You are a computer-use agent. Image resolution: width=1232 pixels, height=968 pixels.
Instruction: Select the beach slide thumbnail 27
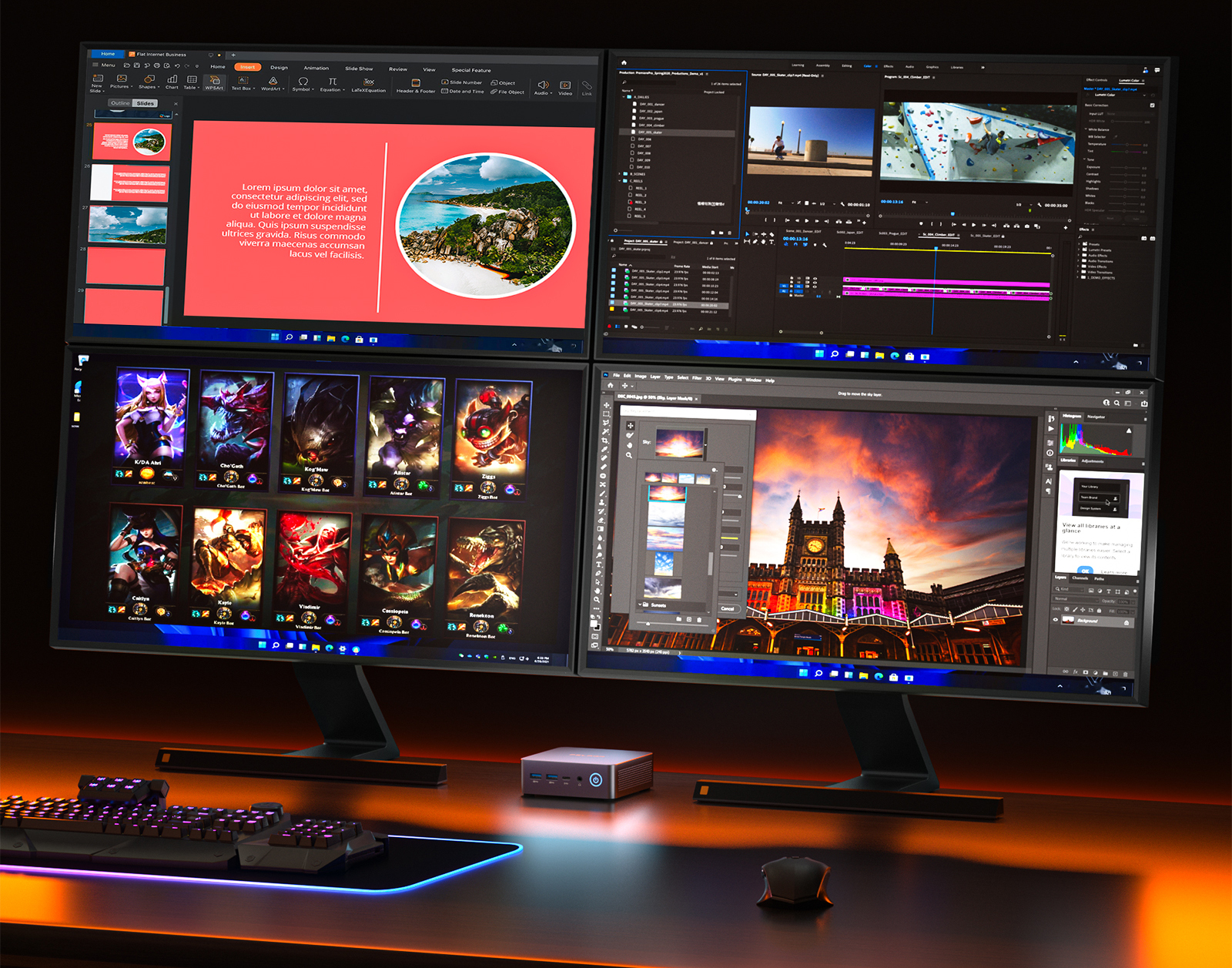128,224
